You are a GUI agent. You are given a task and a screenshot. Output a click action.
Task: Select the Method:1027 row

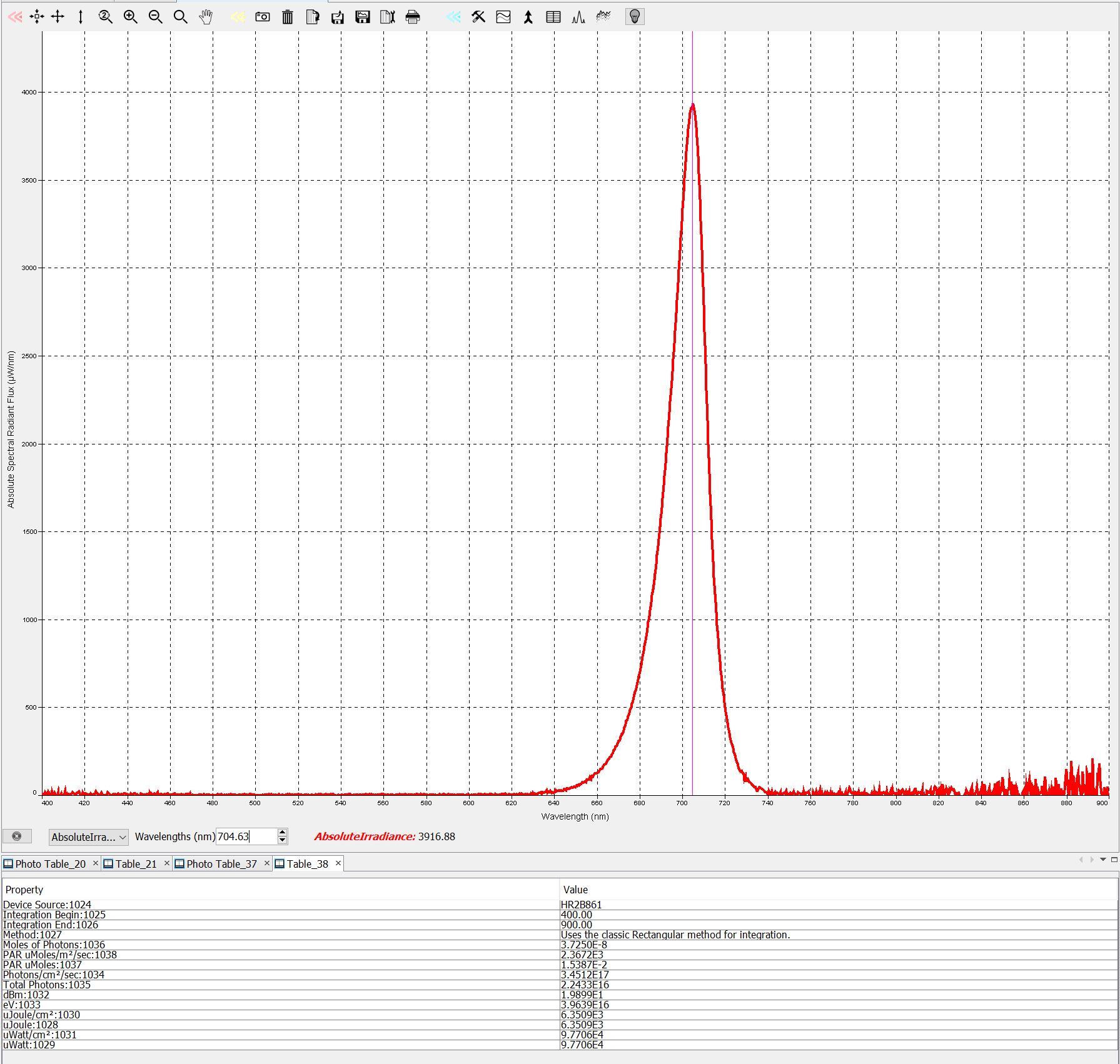click(x=560, y=935)
